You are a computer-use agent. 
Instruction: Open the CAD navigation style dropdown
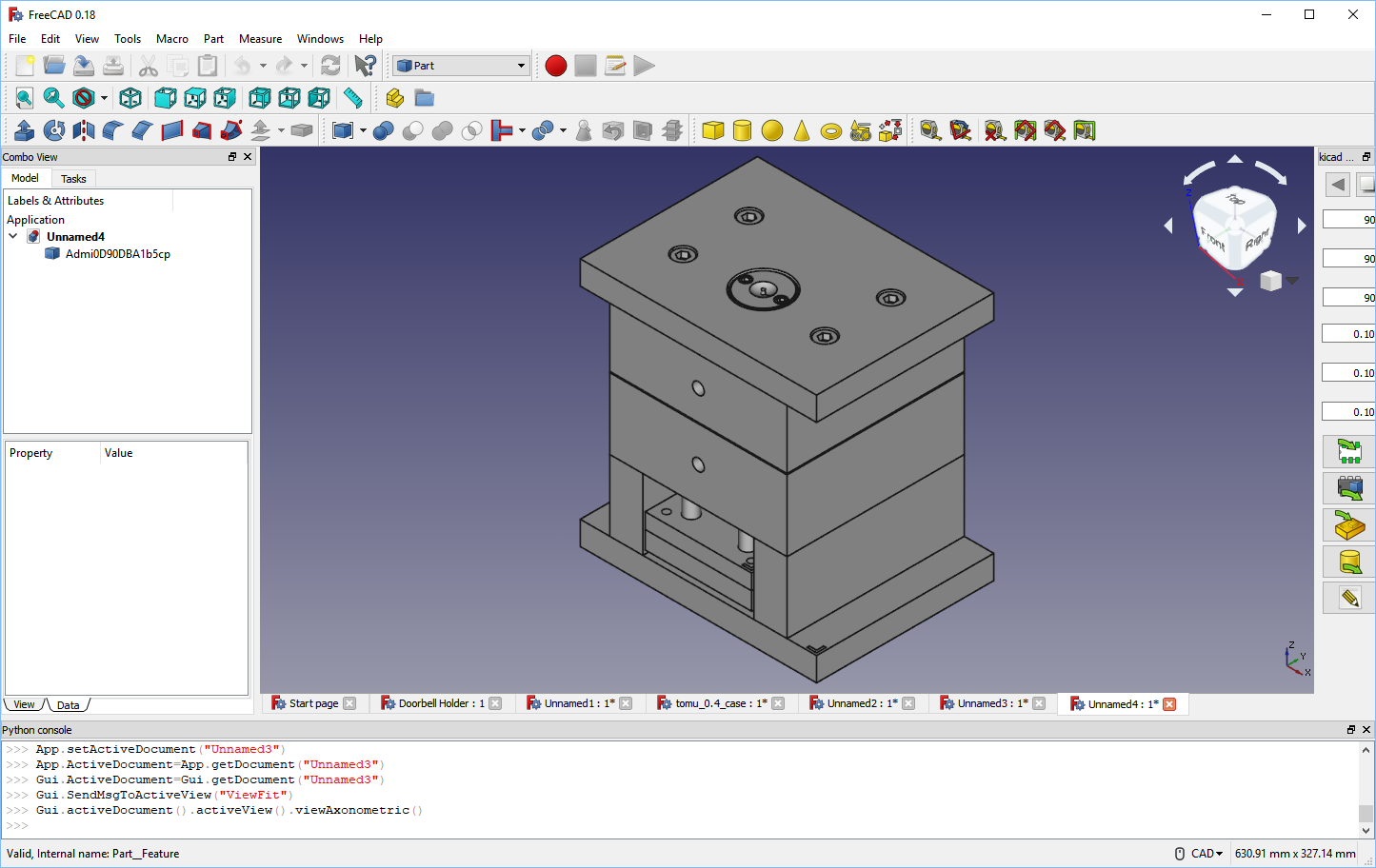point(1206,854)
